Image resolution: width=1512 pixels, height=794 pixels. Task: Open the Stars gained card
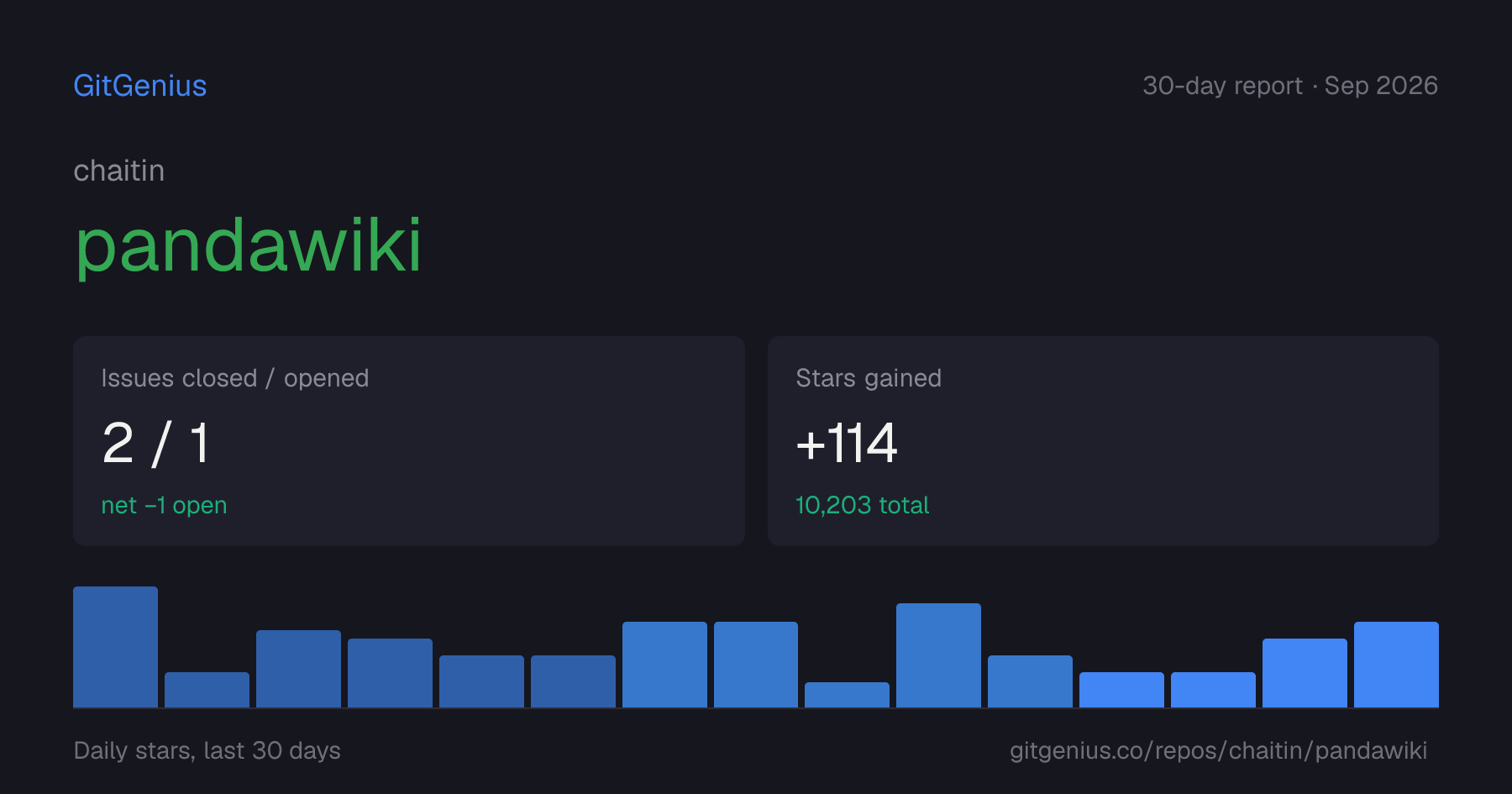click(1103, 441)
